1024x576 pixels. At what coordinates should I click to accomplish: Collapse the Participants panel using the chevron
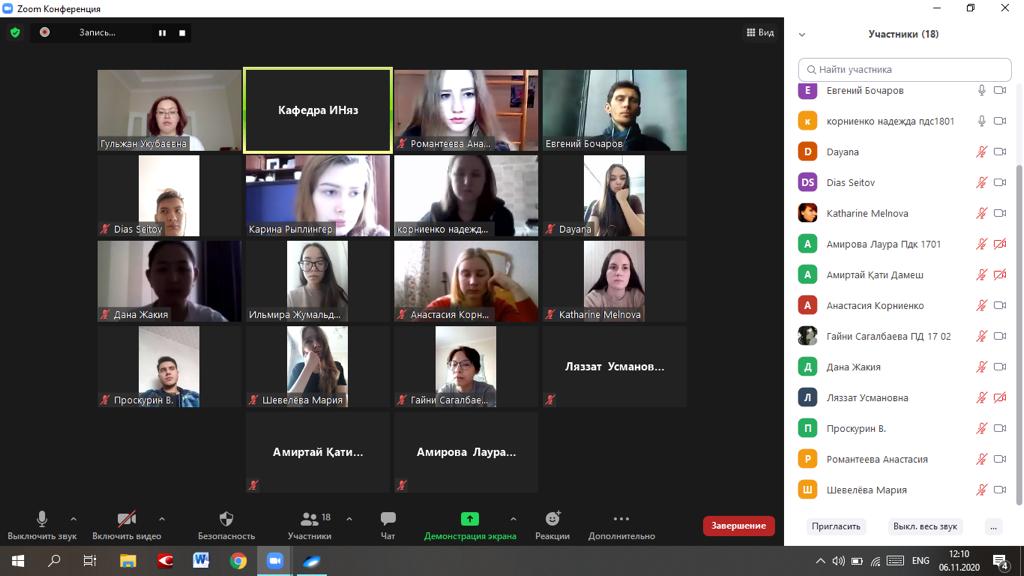[802, 34]
